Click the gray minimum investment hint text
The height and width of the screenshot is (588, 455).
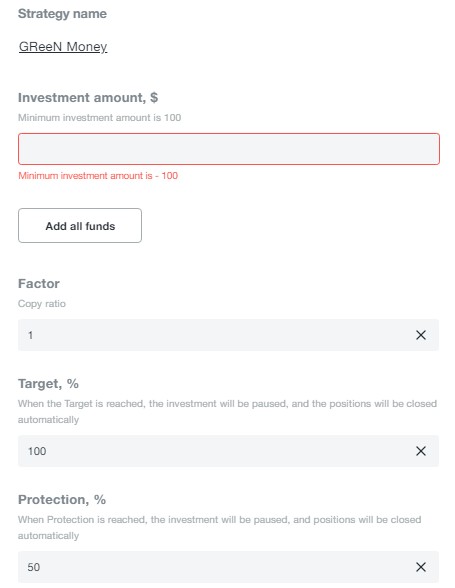coord(99,117)
